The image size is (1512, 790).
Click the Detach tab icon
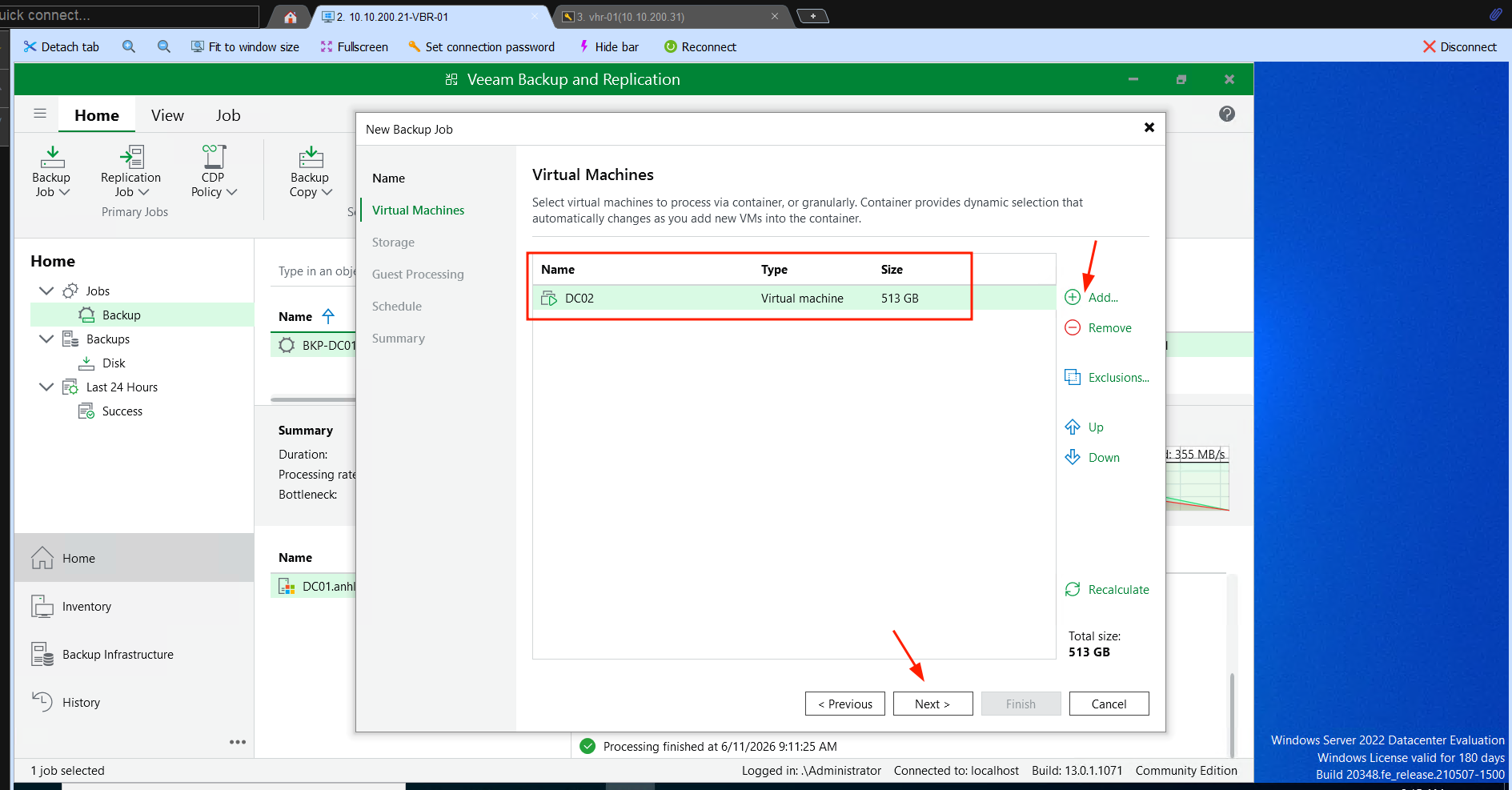[30, 46]
